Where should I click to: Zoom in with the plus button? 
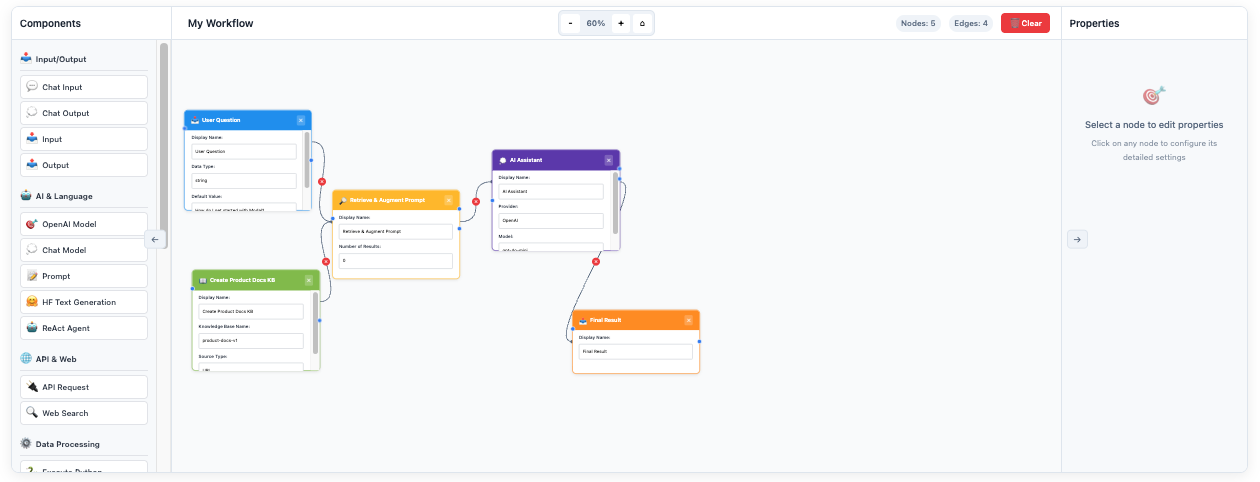coord(621,23)
